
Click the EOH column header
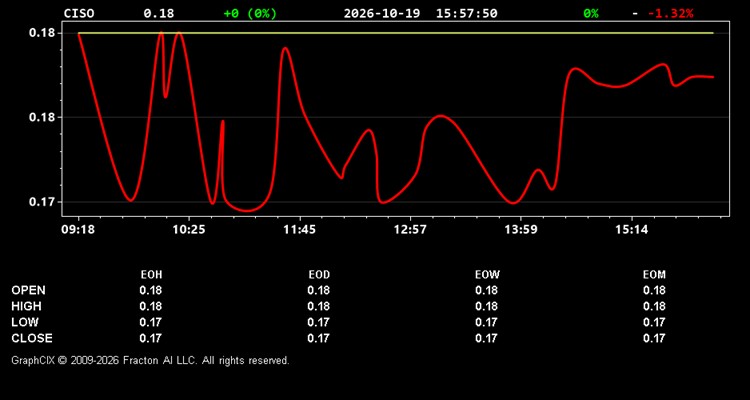(x=151, y=275)
